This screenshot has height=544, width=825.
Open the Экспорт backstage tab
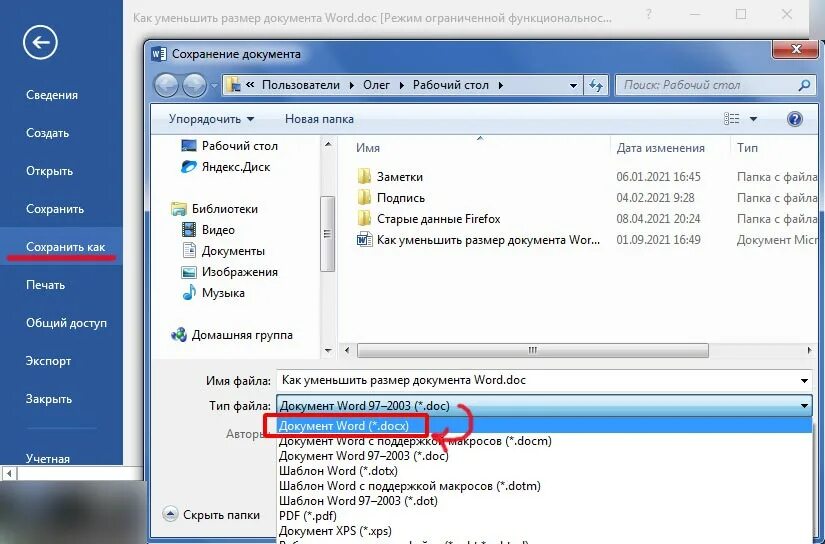pos(48,361)
